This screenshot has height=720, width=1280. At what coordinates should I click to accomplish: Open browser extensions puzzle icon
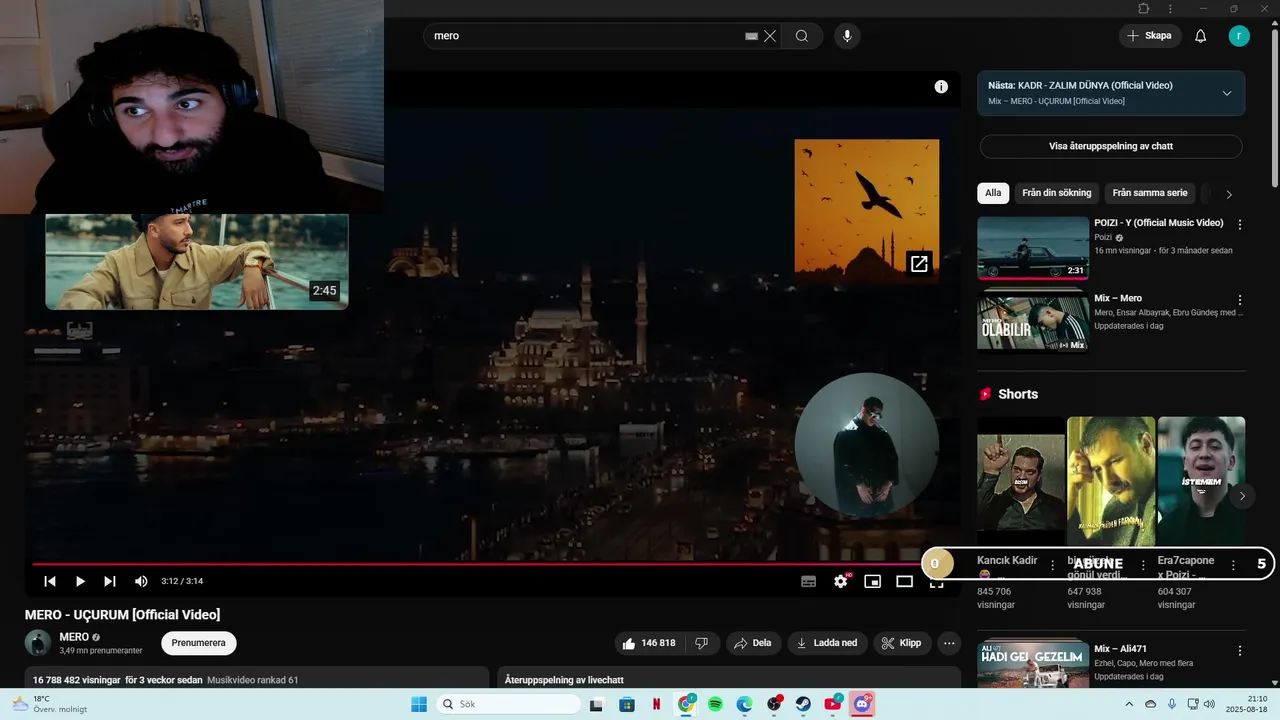pyautogui.click(x=1144, y=8)
